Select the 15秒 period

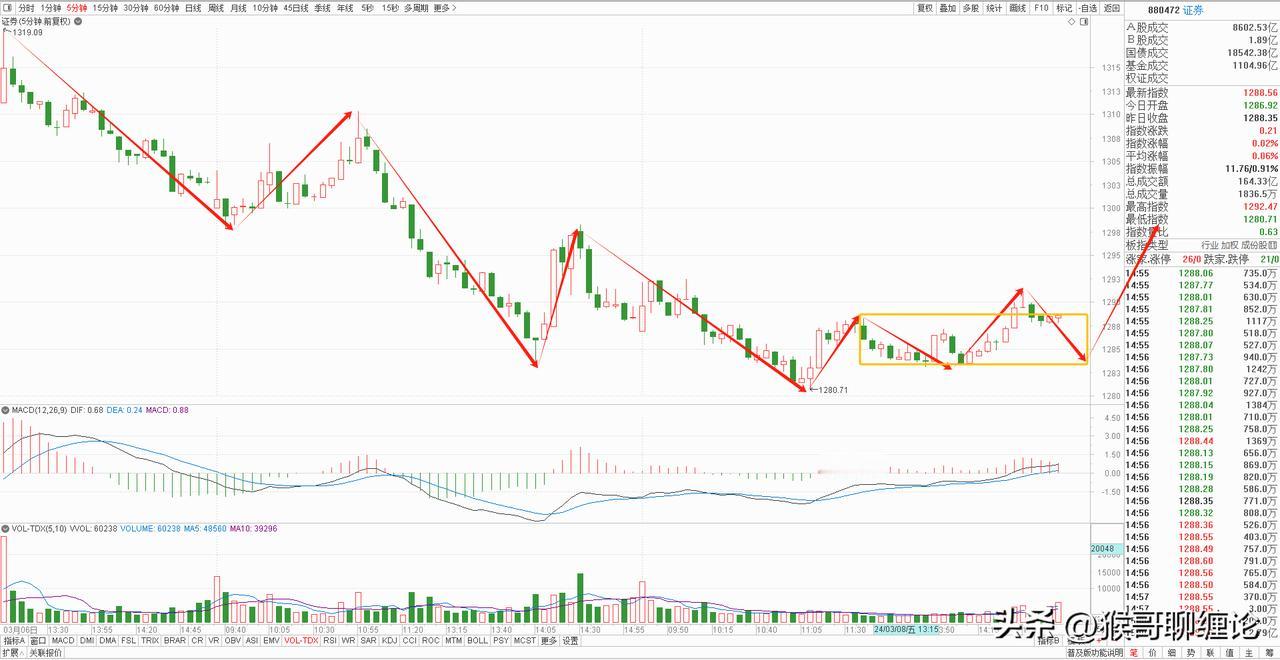(x=390, y=8)
